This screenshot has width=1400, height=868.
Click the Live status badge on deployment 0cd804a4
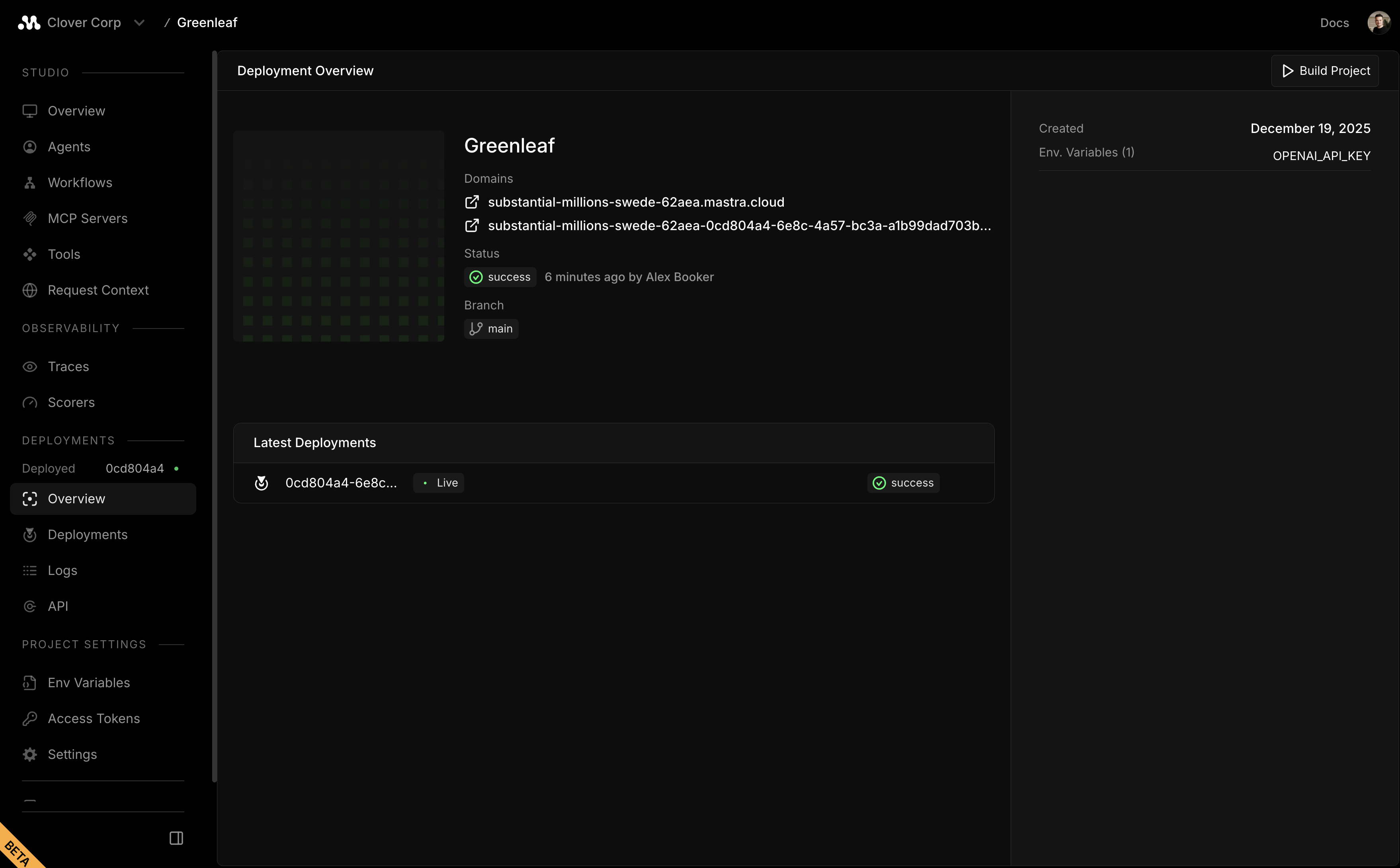[438, 482]
